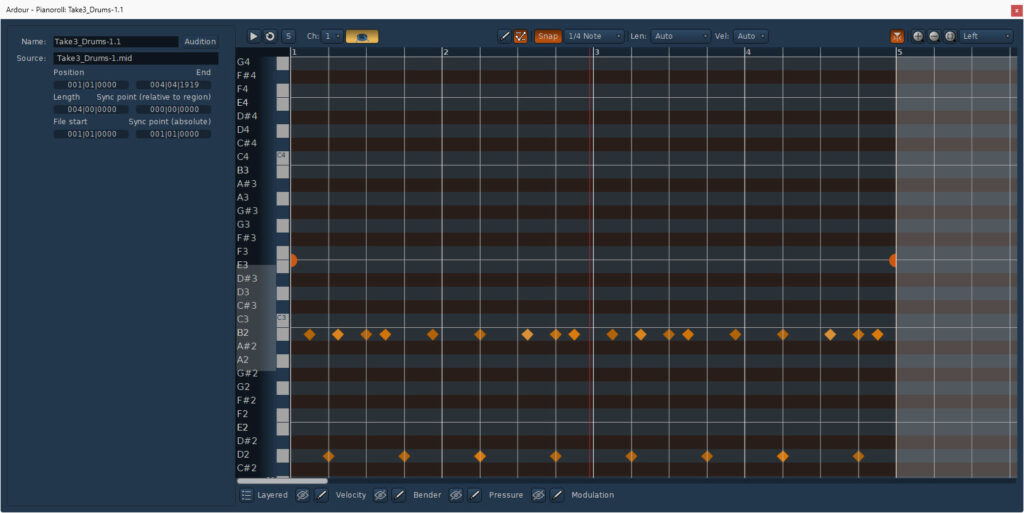This screenshot has height=513, width=1024.
Task: Click the pencil draw icon before Velocity
Action: coord(321,495)
